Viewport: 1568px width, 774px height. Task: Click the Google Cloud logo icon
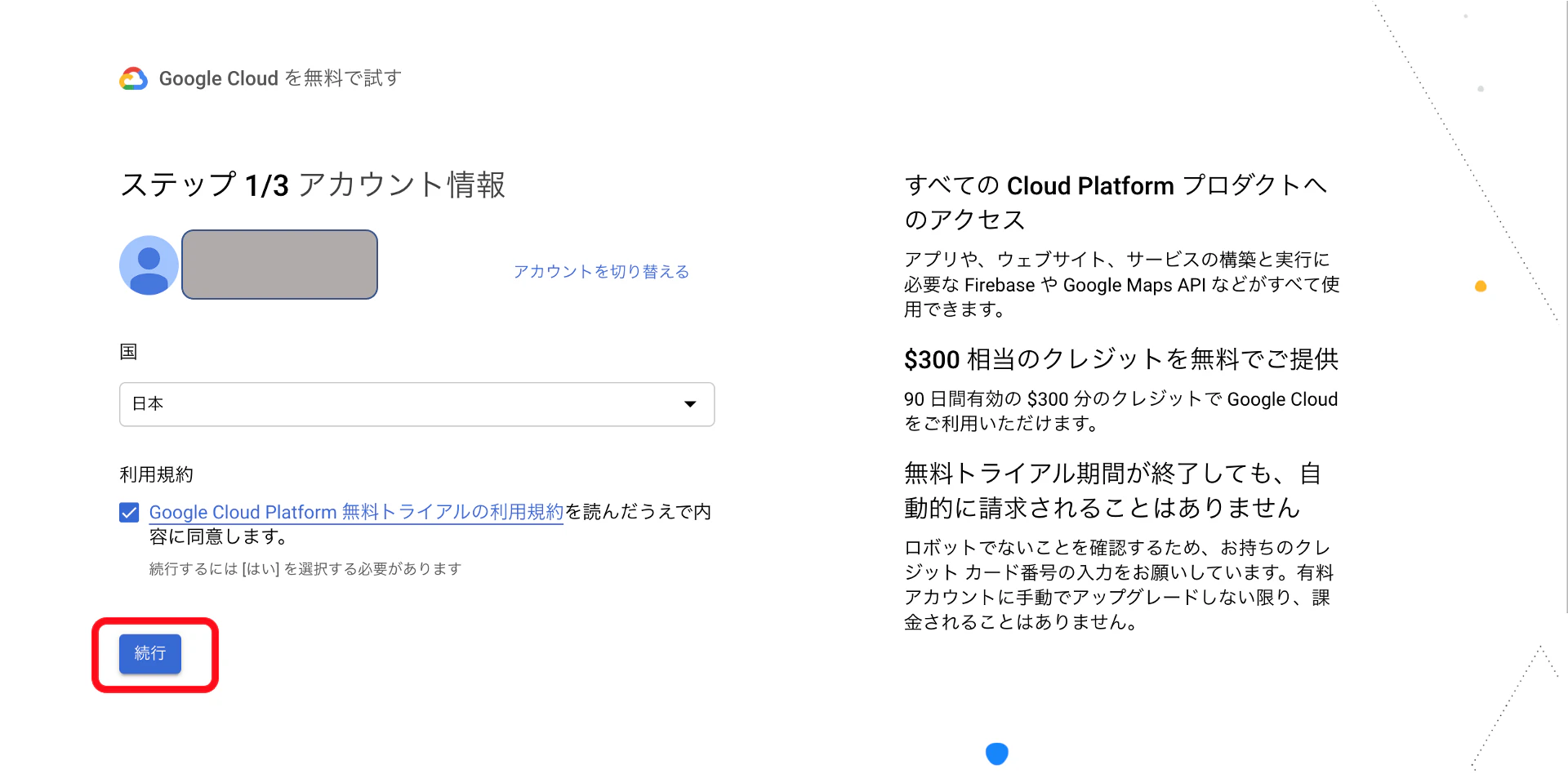[134, 78]
